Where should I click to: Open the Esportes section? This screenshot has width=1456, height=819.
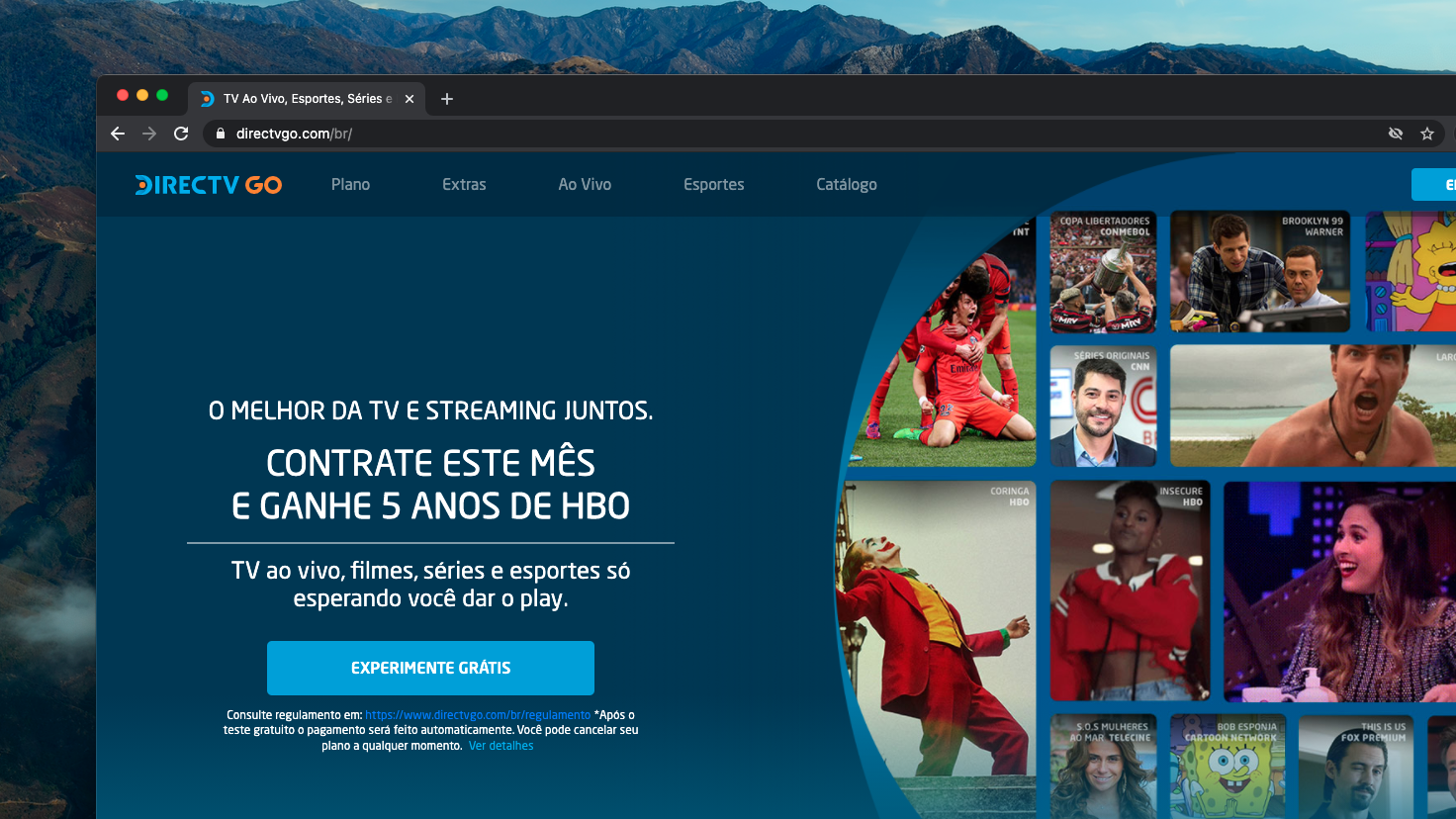[714, 185]
